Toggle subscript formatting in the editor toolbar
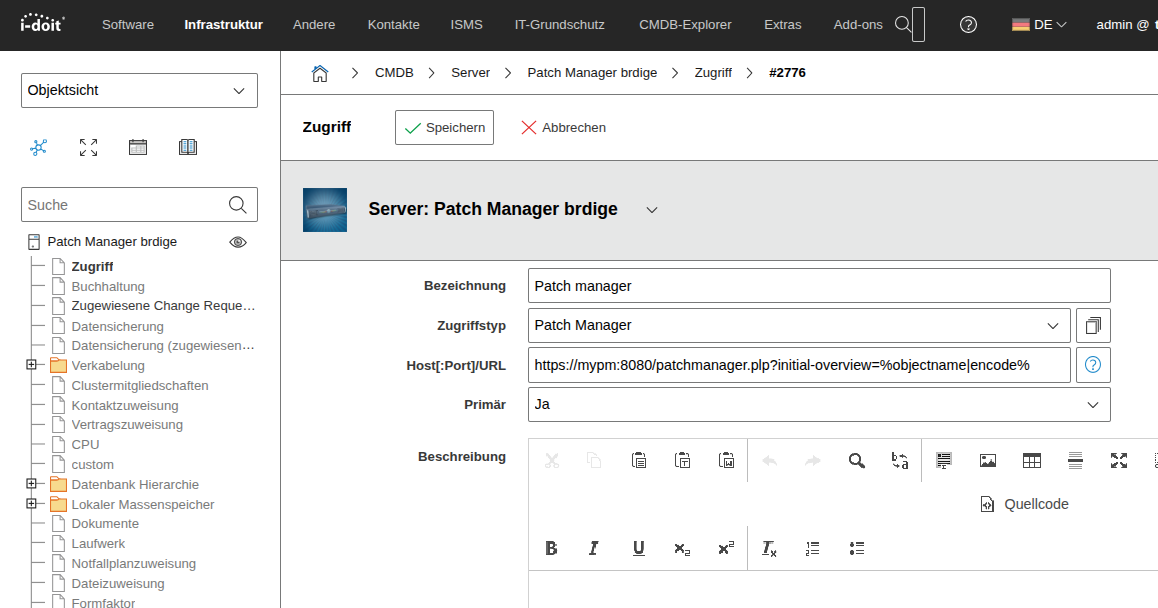1158x608 pixels. click(x=681, y=548)
